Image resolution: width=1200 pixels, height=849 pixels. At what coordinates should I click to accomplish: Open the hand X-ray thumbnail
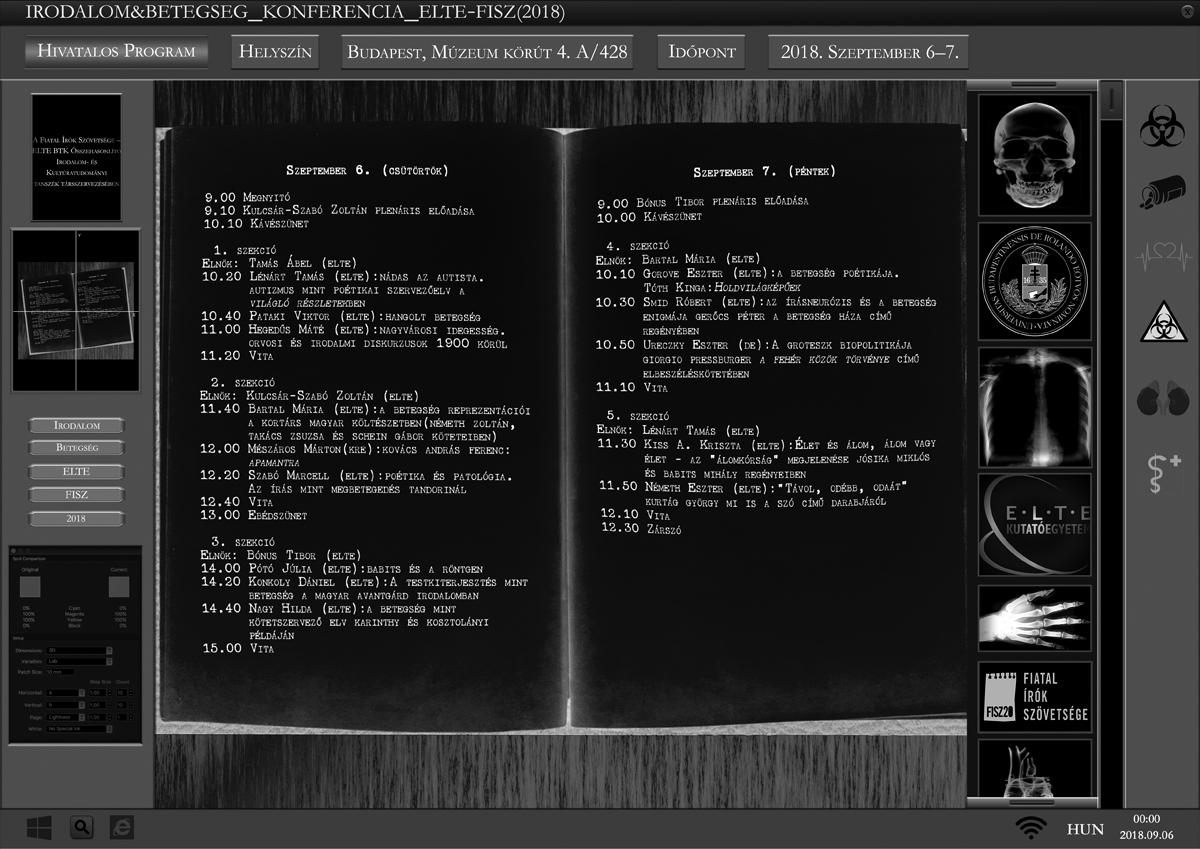(x=1034, y=618)
